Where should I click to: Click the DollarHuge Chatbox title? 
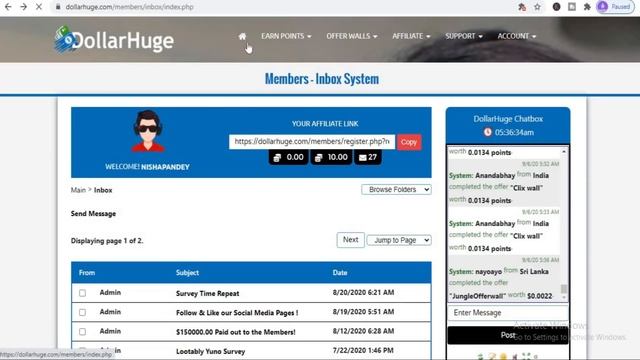pos(508,119)
